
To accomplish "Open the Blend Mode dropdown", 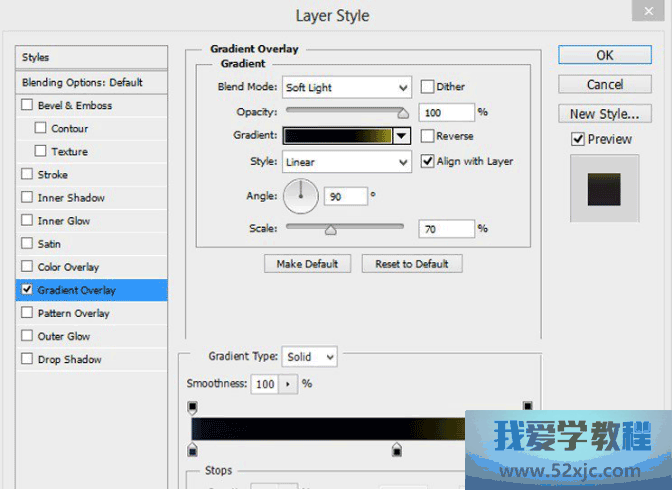I will 346,88.
